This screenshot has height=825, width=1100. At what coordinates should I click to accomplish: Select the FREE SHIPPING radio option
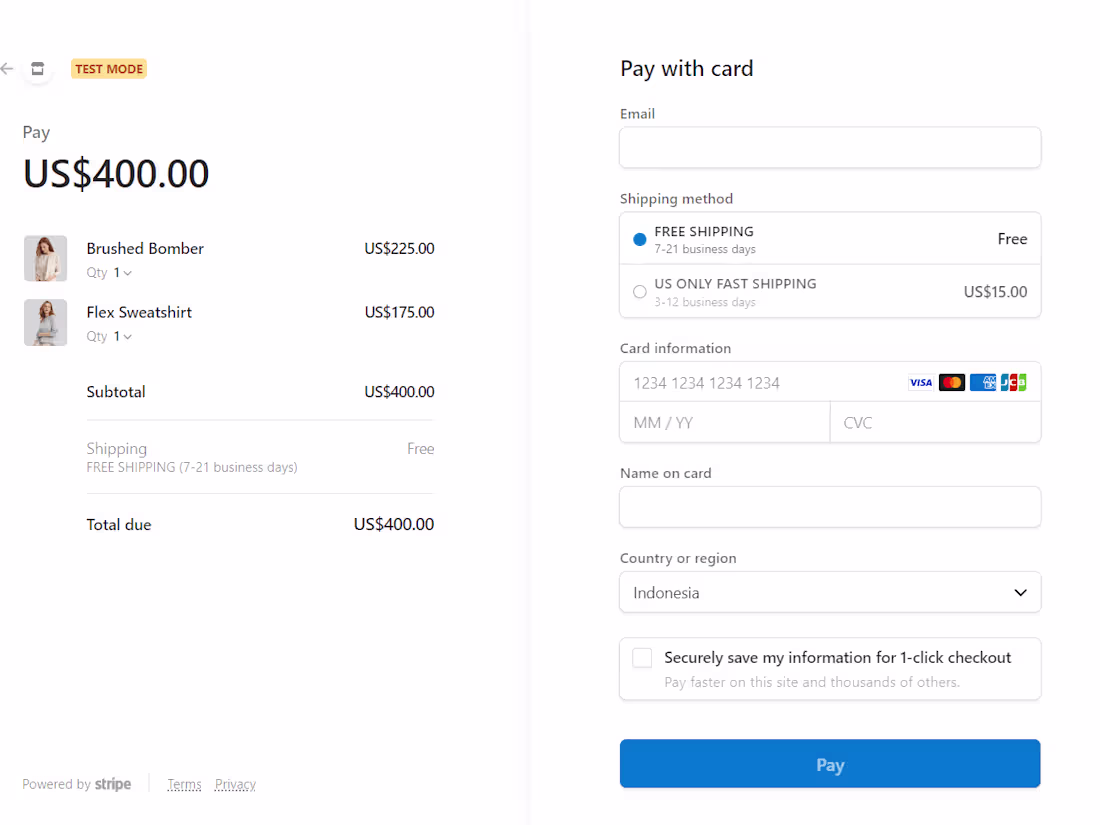point(638,239)
